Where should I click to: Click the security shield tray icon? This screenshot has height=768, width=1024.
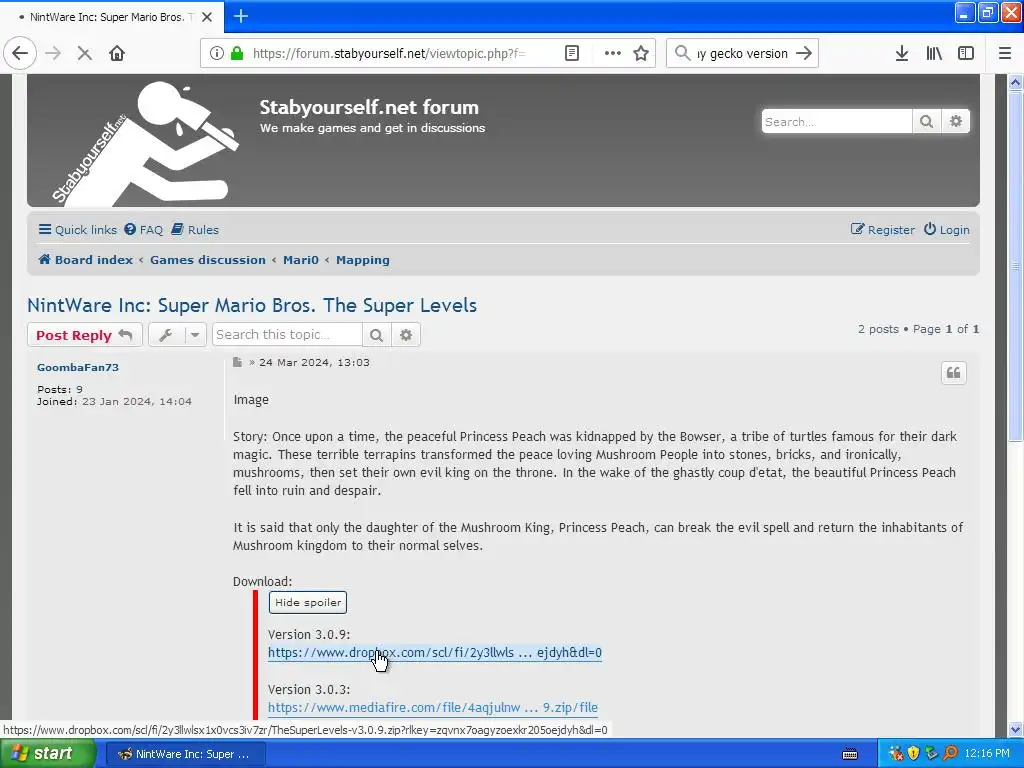click(x=913, y=754)
